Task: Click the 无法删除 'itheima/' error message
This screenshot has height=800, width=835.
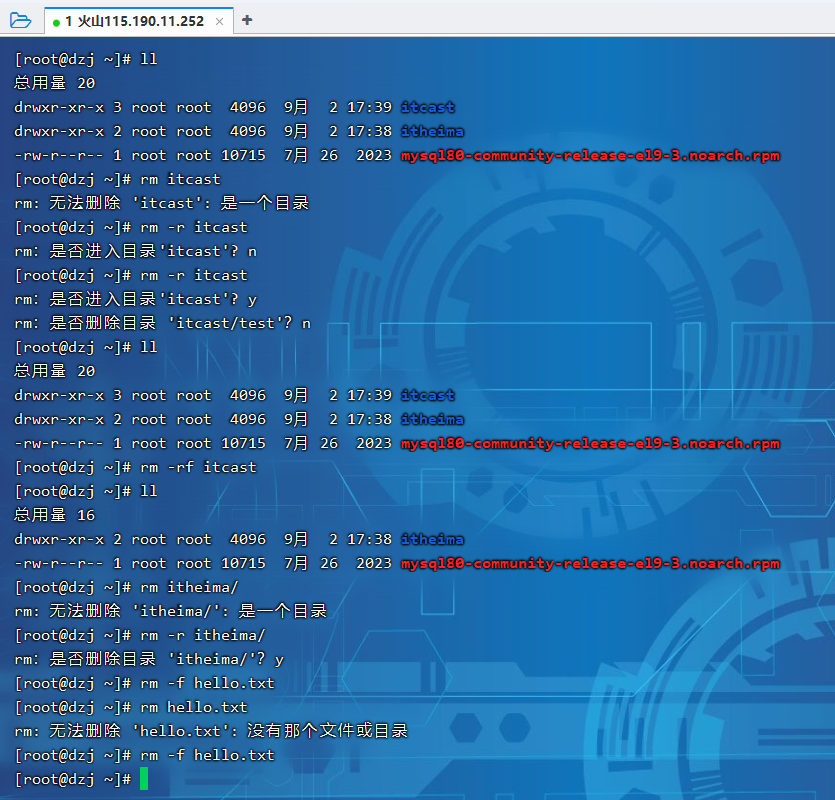Action: click(171, 611)
